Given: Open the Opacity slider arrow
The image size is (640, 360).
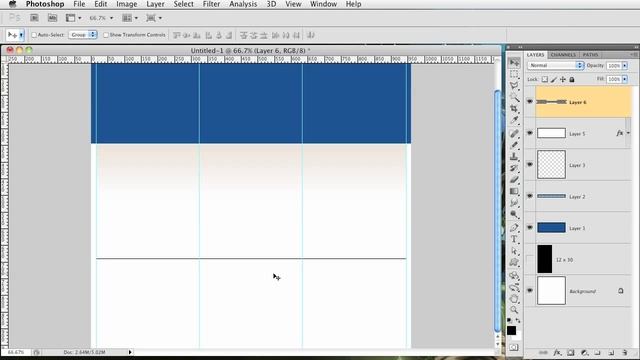Looking at the screenshot, I should coord(625,65).
